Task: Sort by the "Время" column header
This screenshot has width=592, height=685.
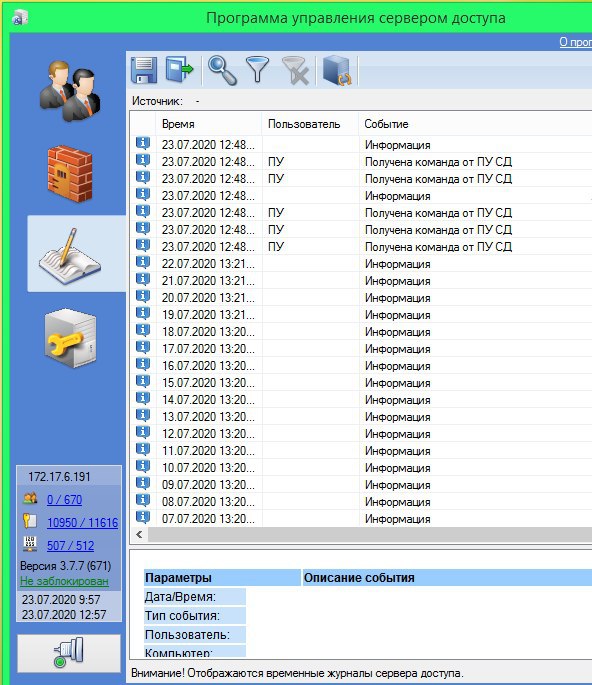Action: coord(208,124)
